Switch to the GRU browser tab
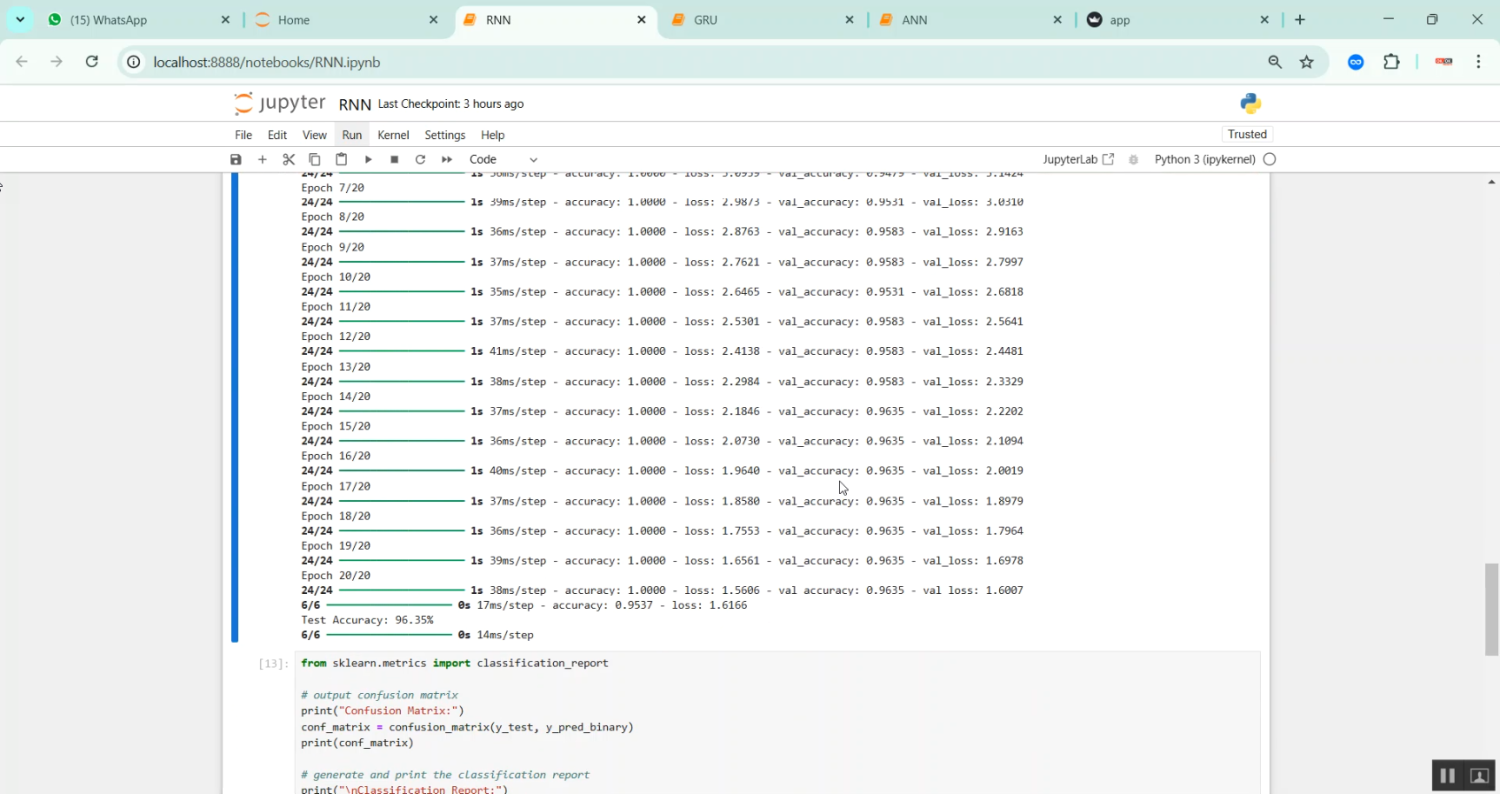 [x=760, y=20]
